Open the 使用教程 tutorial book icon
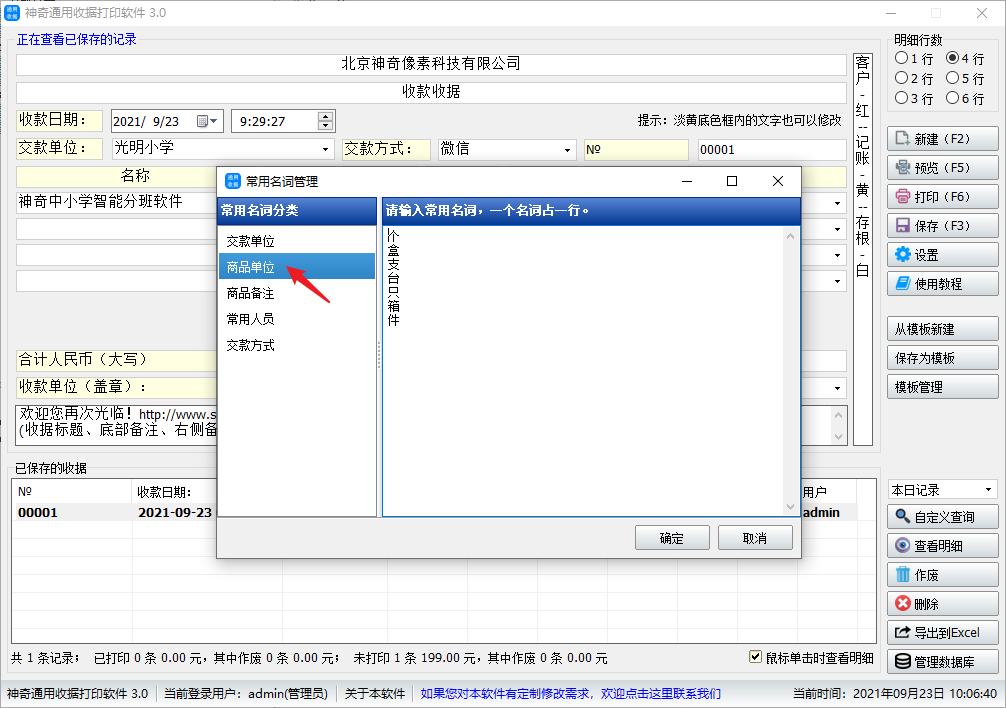 click(903, 284)
